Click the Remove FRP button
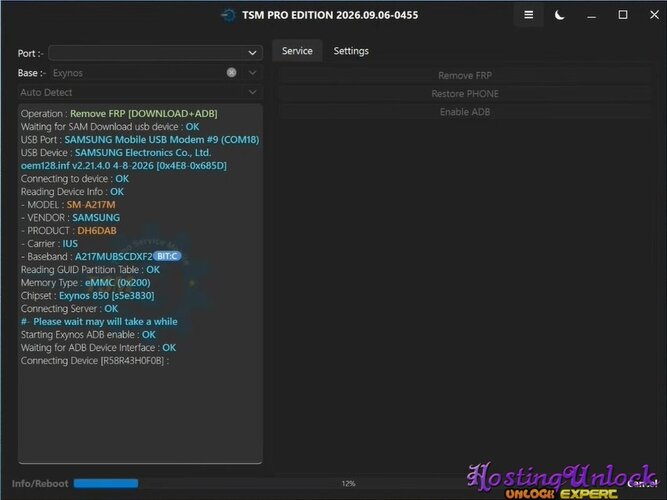 coord(465,75)
